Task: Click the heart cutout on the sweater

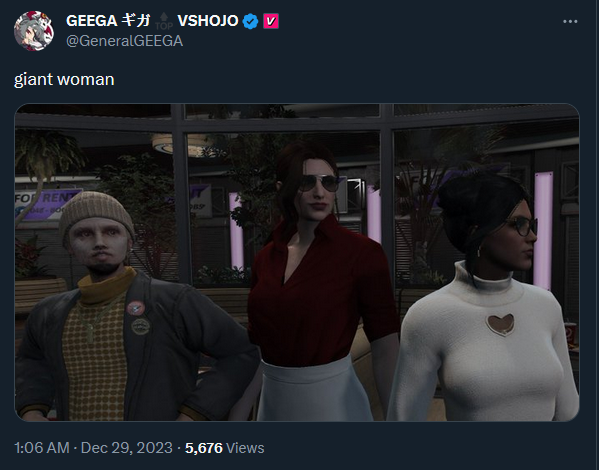Action: (499, 325)
